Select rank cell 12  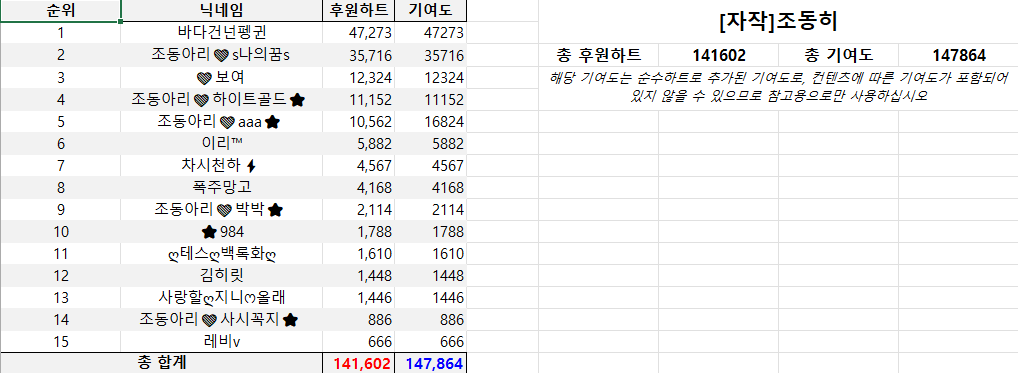click(60, 276)
